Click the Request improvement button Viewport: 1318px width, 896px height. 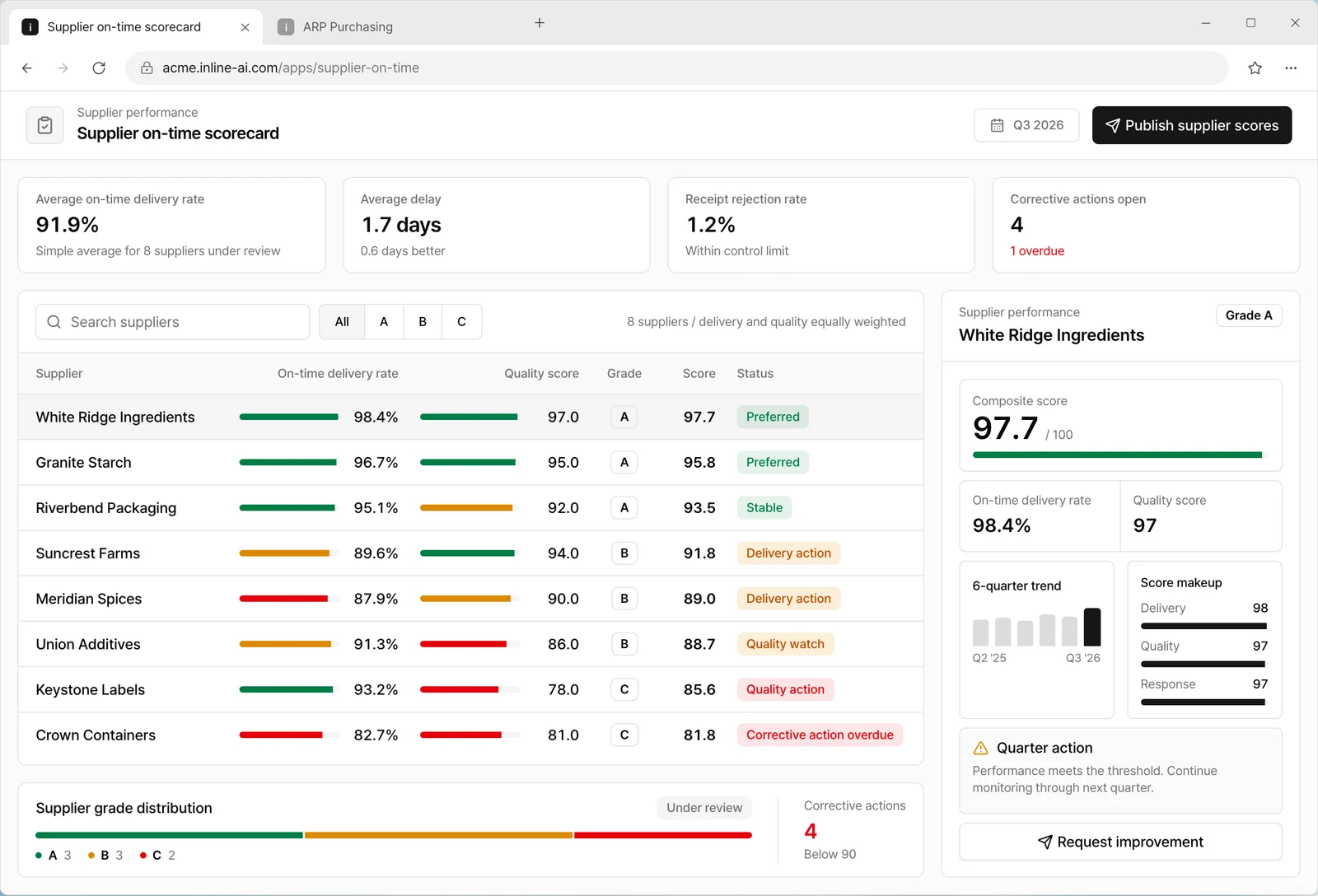click(1120, 842)
